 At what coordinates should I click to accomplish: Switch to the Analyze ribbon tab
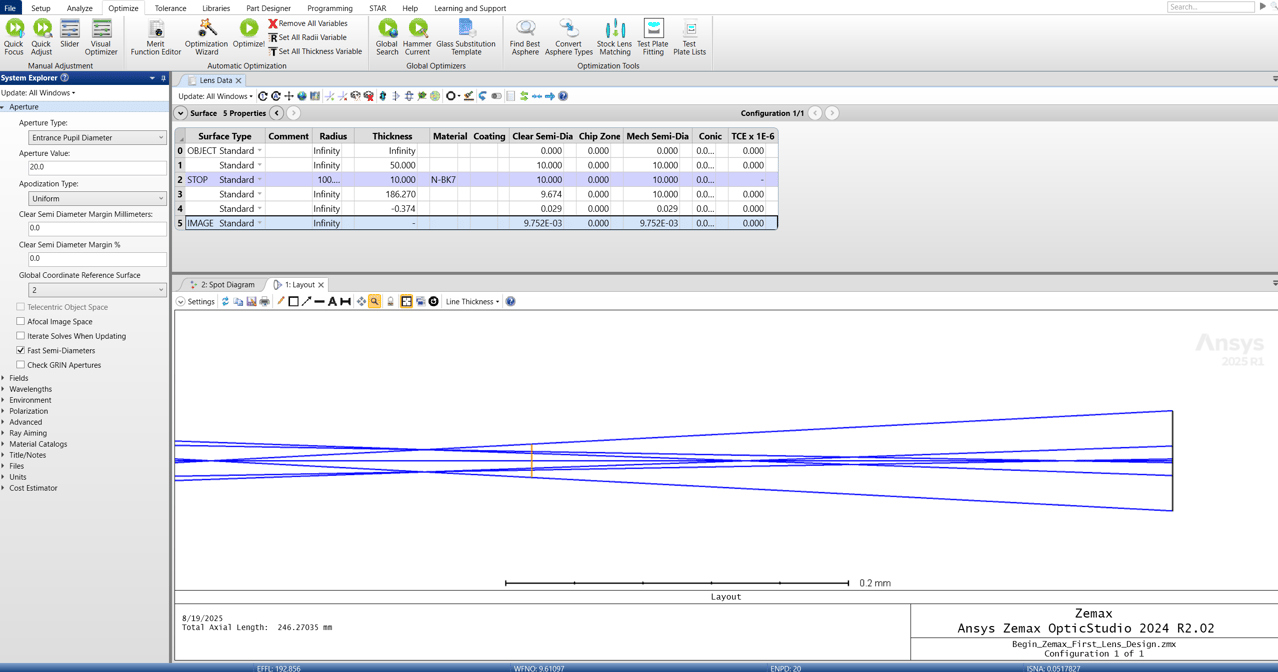(79, 8)
